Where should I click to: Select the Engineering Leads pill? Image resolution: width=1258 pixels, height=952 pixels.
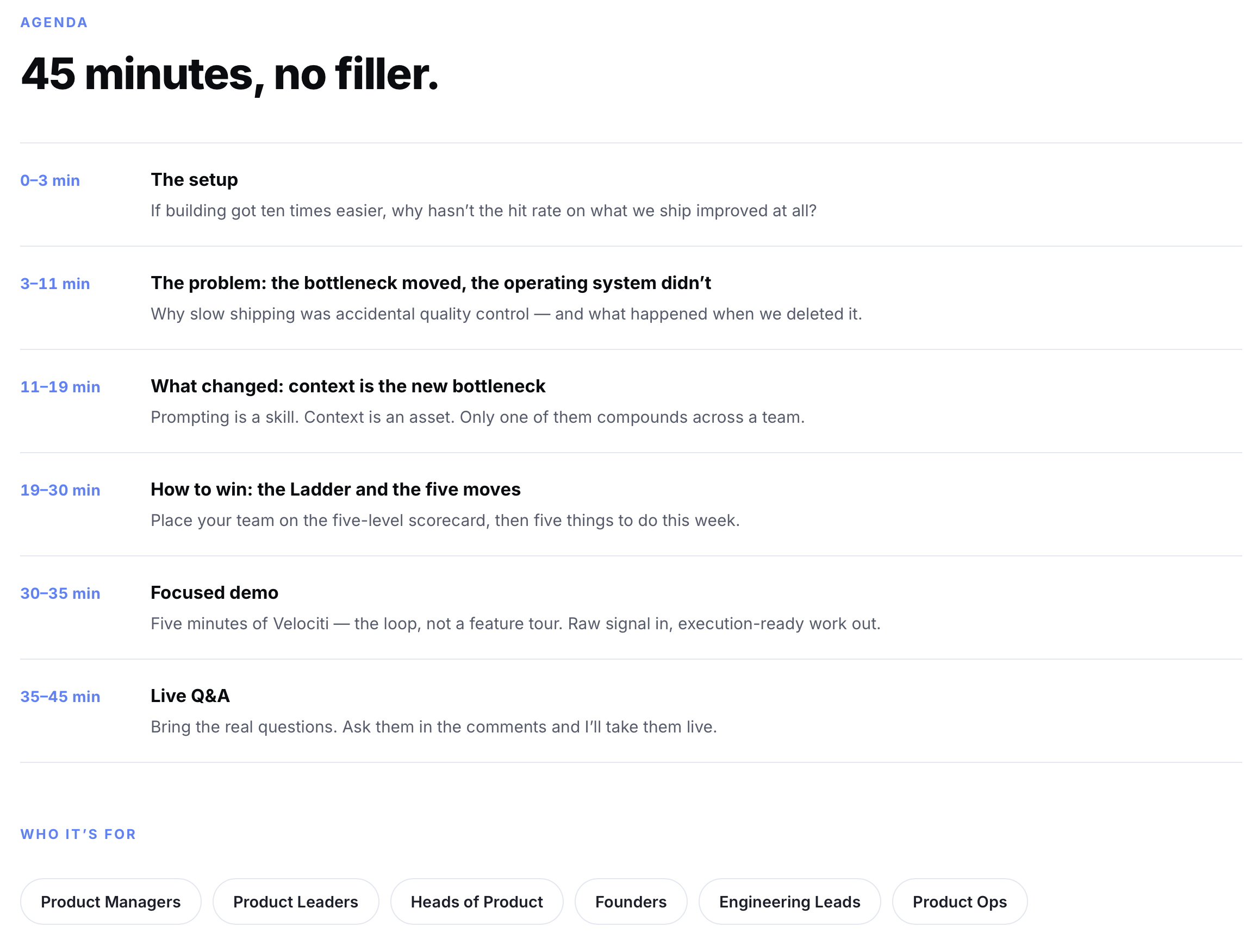[789, 901]
